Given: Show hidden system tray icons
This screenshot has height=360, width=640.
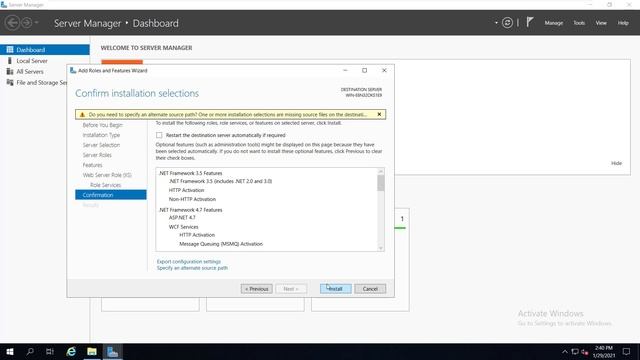Looking at the screenshot, I should coord(564,351).
